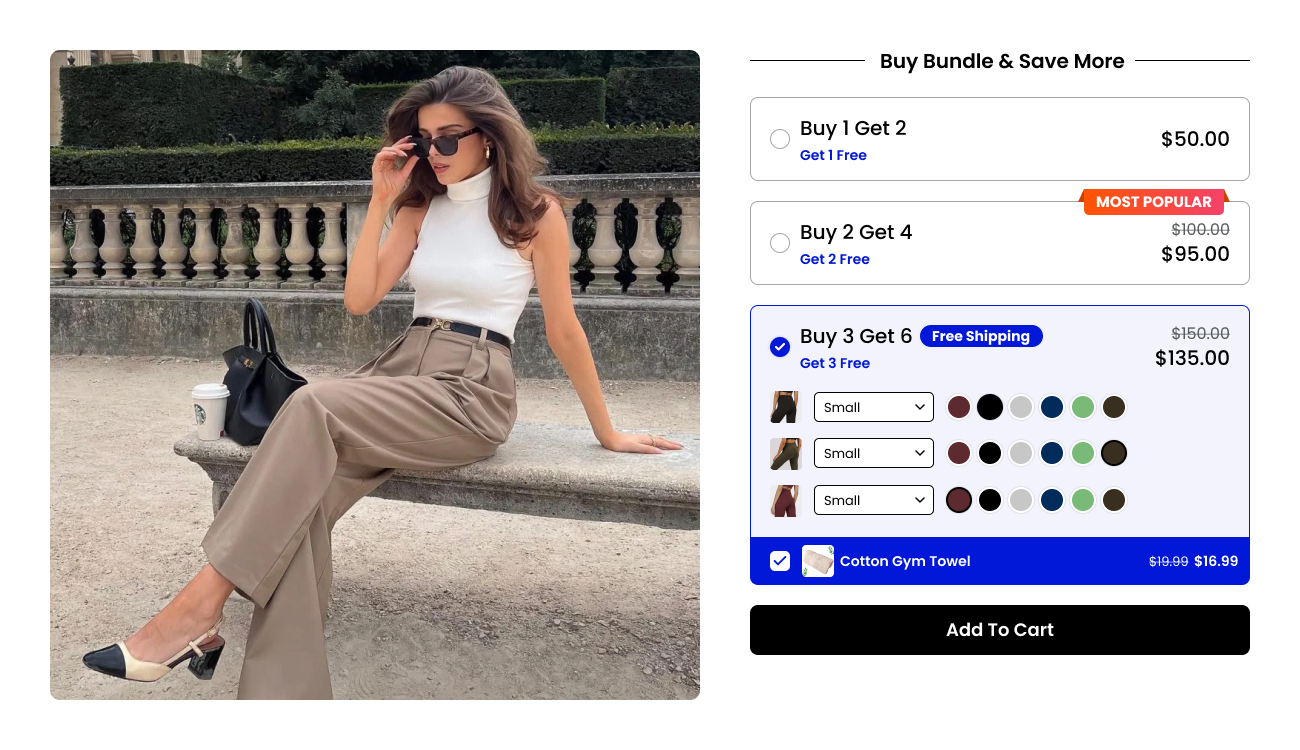
Task: Open the third item's Small size dropdown
Action: point(874,500)
